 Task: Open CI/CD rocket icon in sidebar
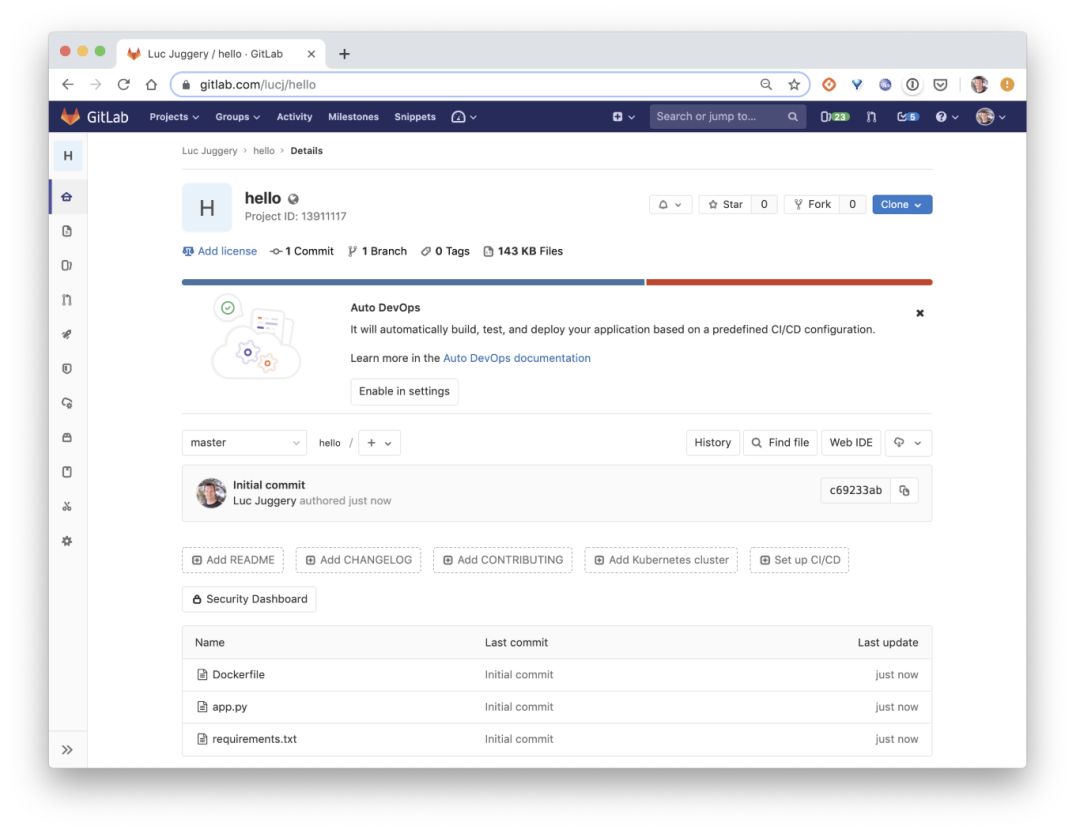67,334
